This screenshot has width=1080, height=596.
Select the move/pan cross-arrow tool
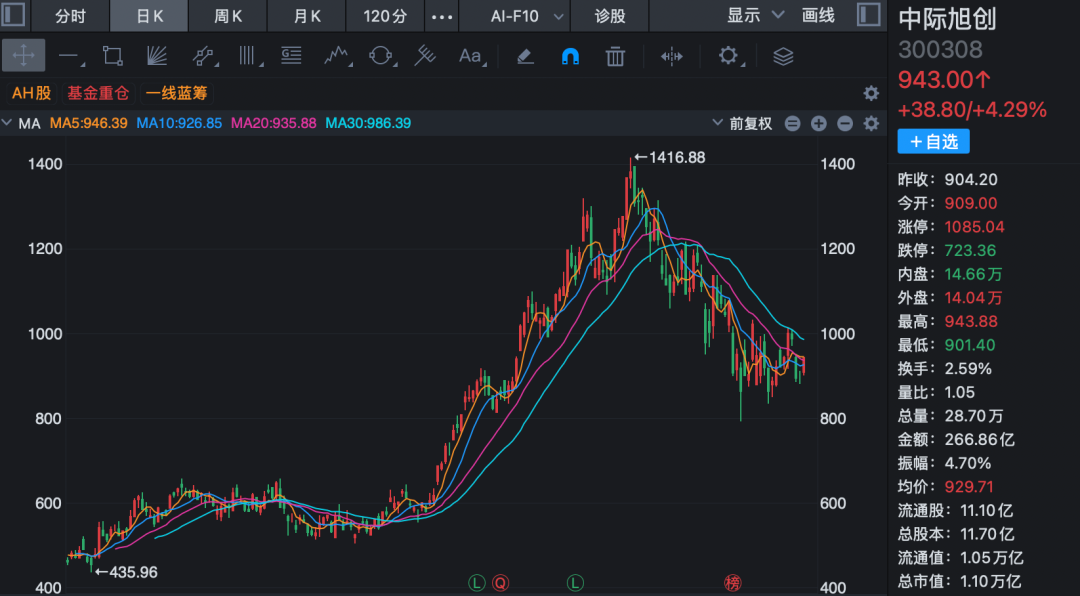tap(23, 56)
